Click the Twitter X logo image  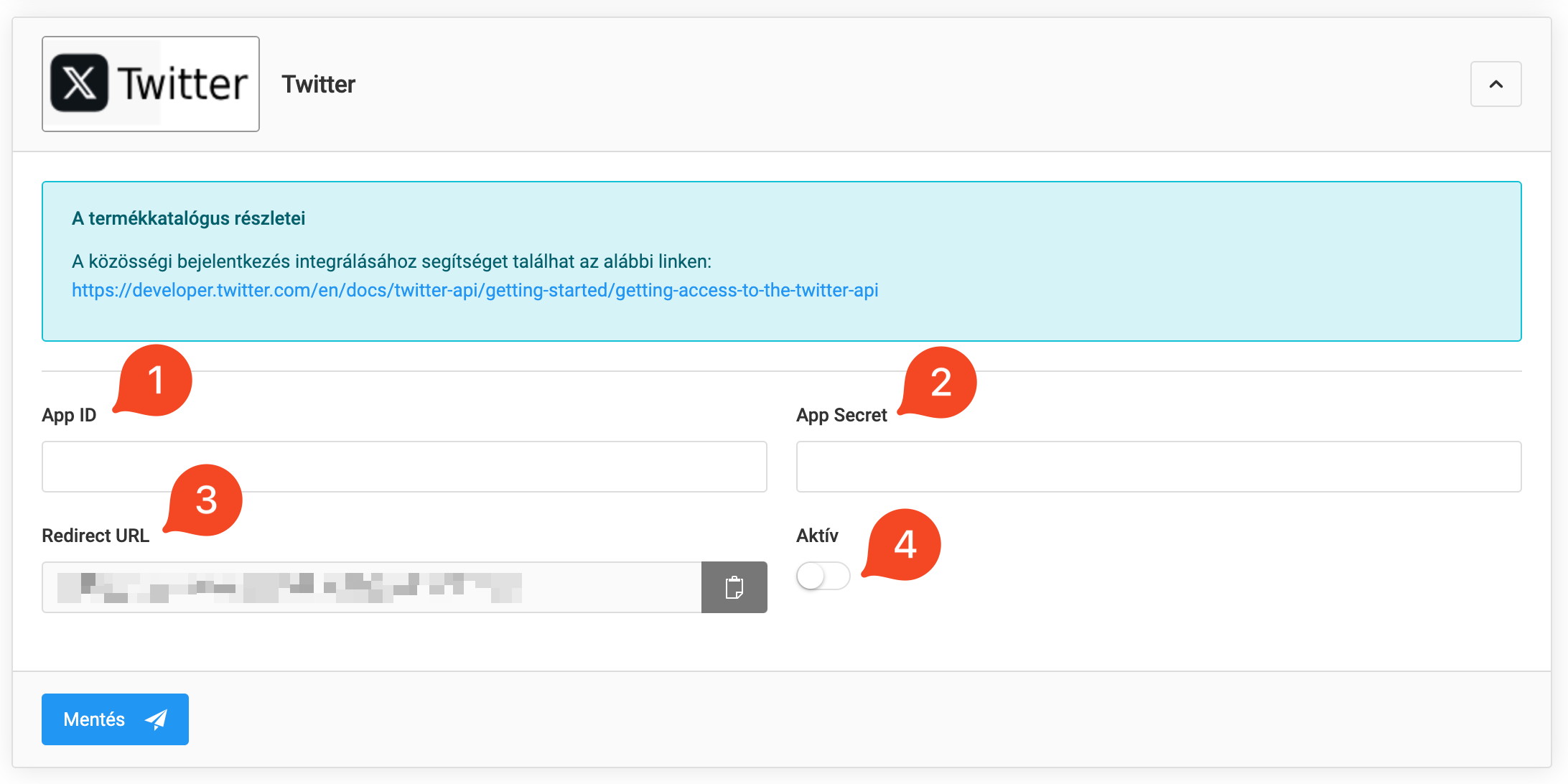[151, 84]
